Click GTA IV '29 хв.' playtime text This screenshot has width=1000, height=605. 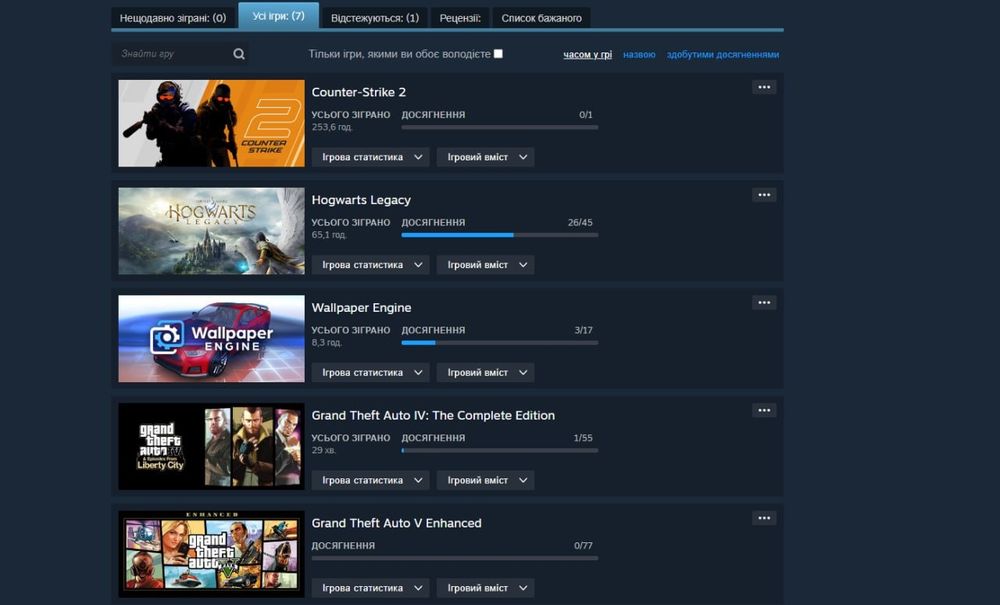323,450
